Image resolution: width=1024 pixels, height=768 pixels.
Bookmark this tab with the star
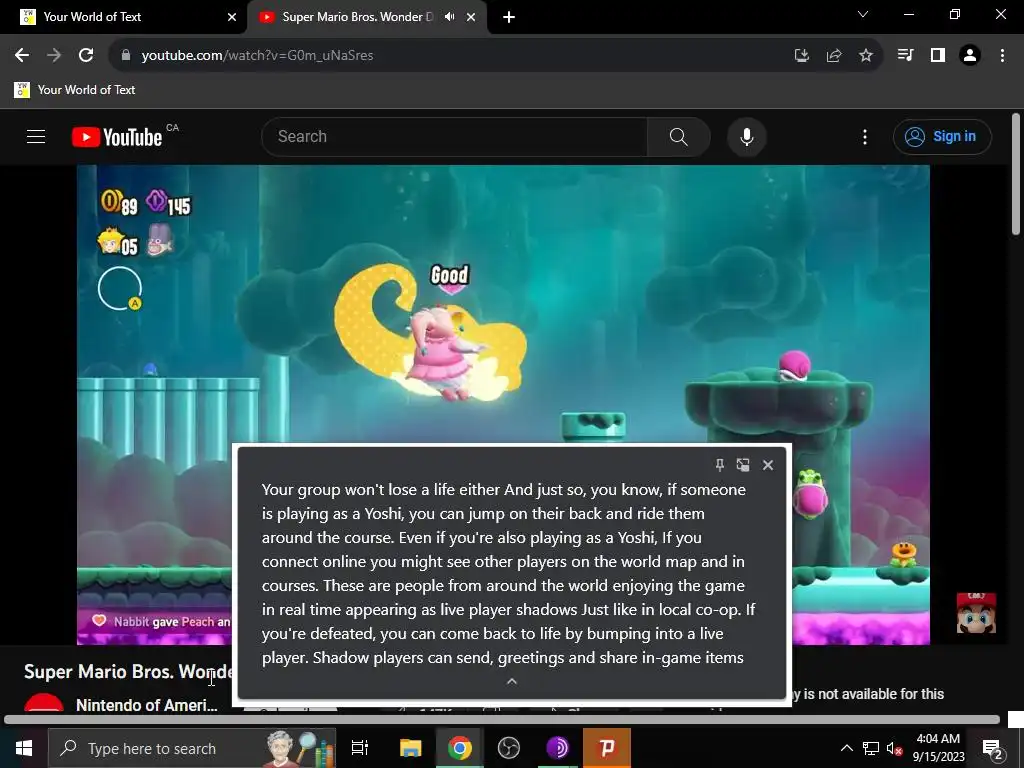pyautogui.click(x=865, y=56)
